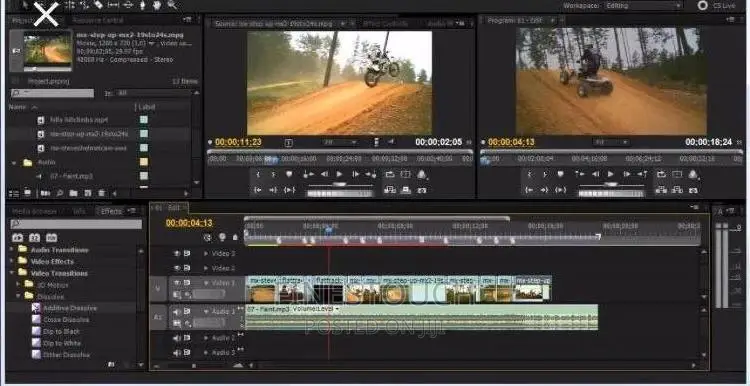Click the Lift button in the Program monitor
Screen dimensions: 750x386
click(662, 190)
